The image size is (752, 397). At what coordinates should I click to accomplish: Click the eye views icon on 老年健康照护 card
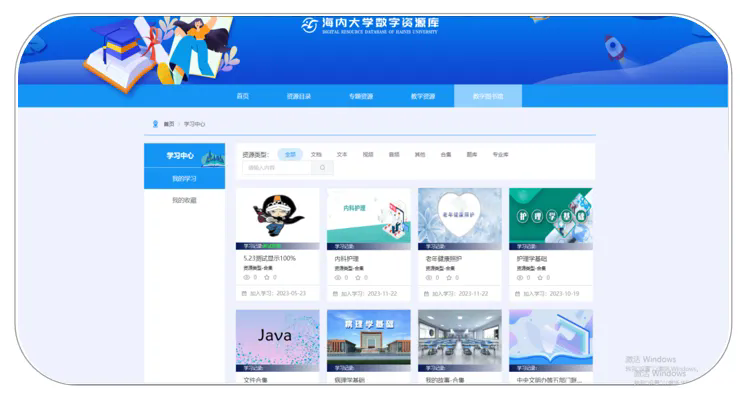428,278
